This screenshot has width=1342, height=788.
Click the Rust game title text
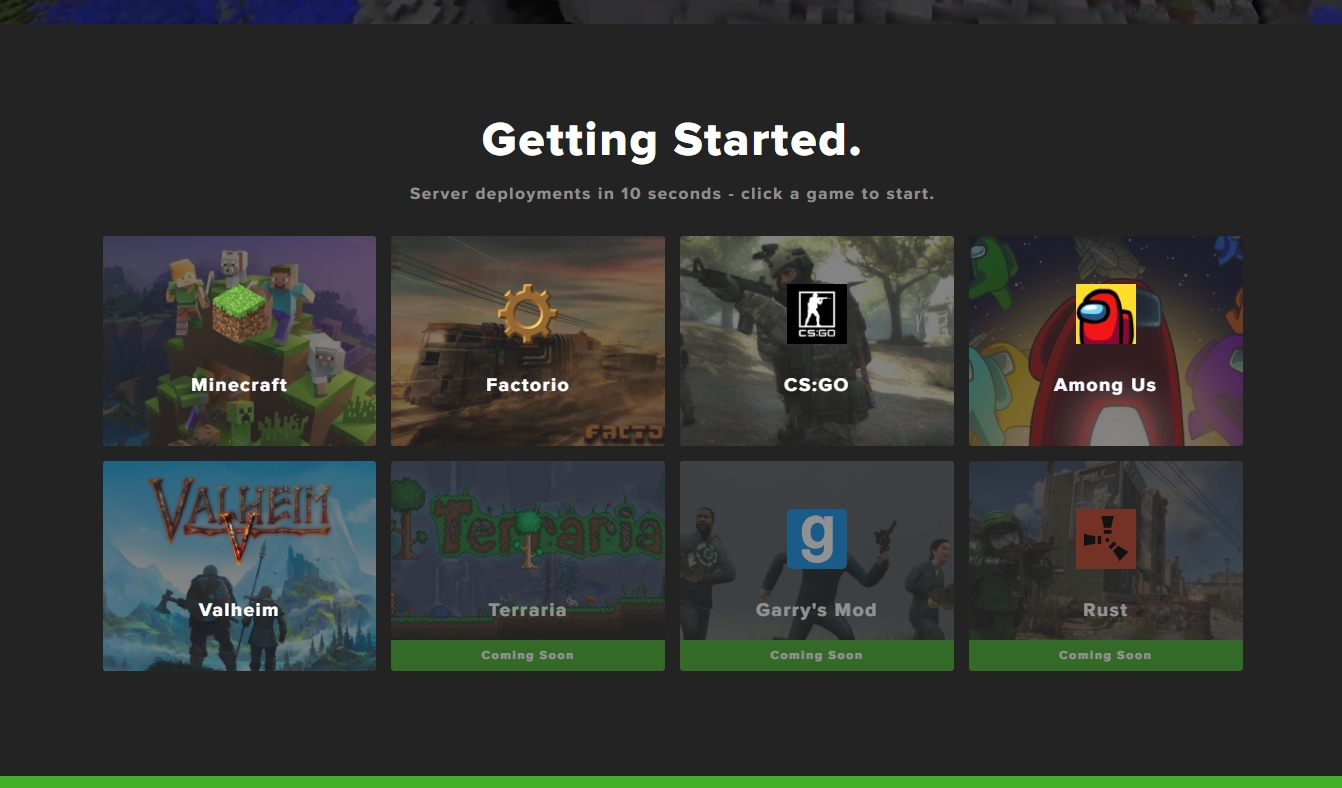1105,610
